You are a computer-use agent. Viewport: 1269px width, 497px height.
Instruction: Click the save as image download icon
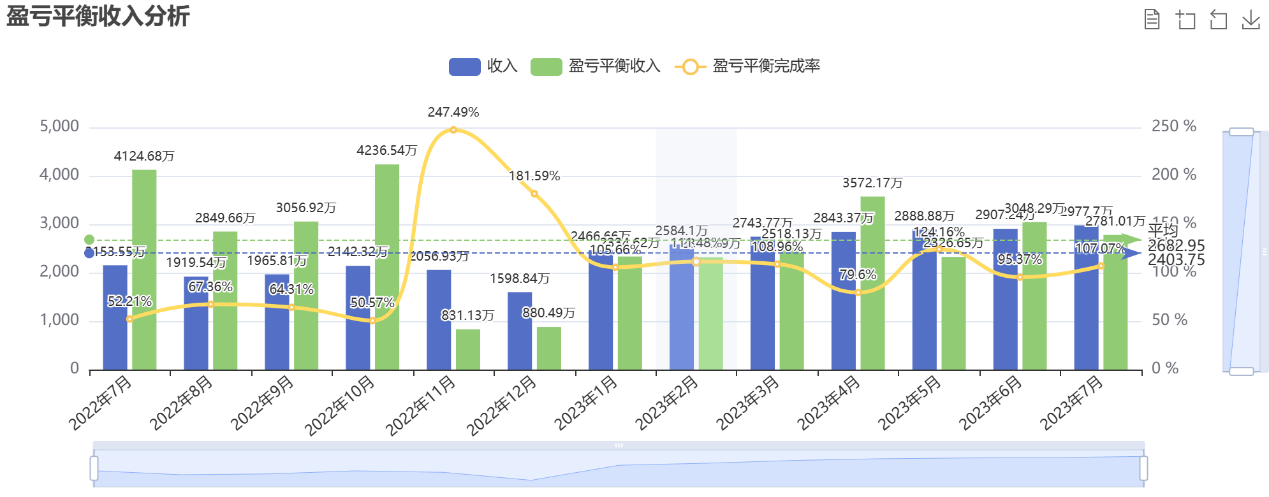[1250, 20]
